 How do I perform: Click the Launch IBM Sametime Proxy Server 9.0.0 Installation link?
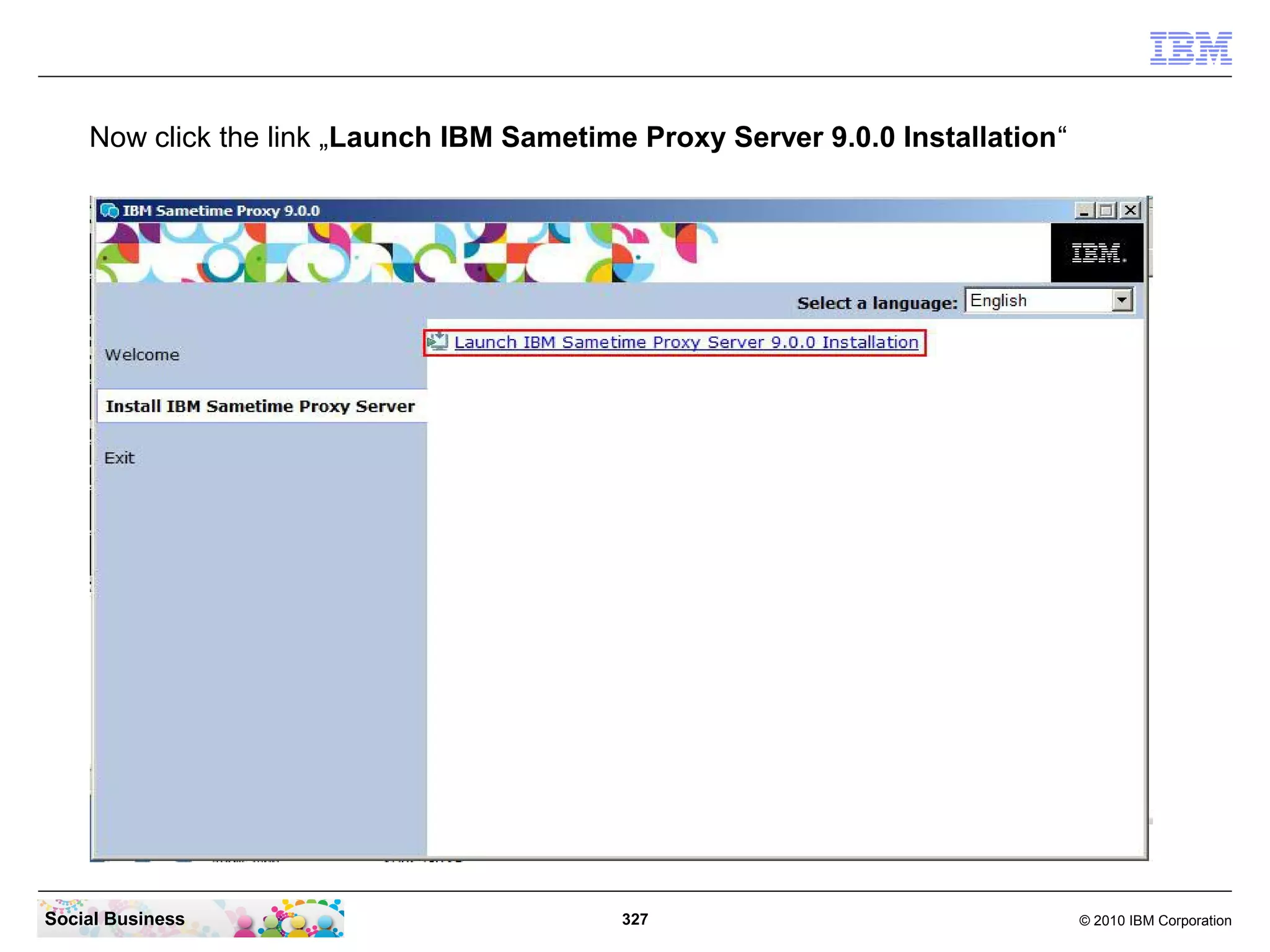click(686, 342)
